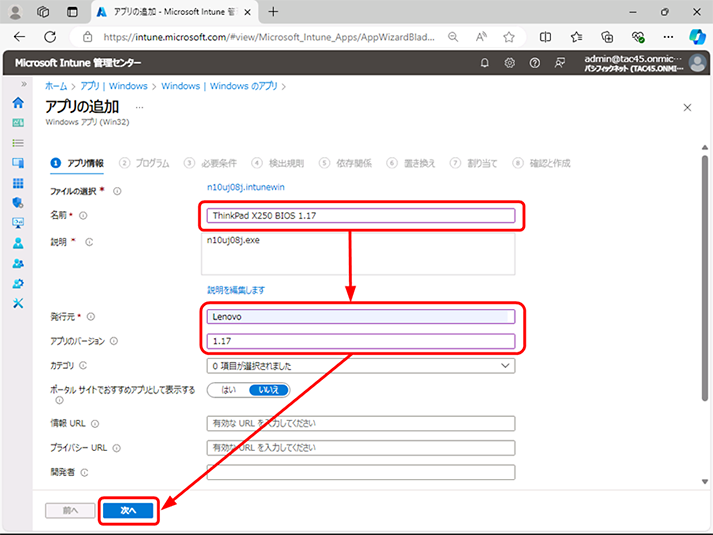This screenshot has height=535, width=713.
Task: Open Copilot icon in browser toolbar
Action: pos(697,37)
